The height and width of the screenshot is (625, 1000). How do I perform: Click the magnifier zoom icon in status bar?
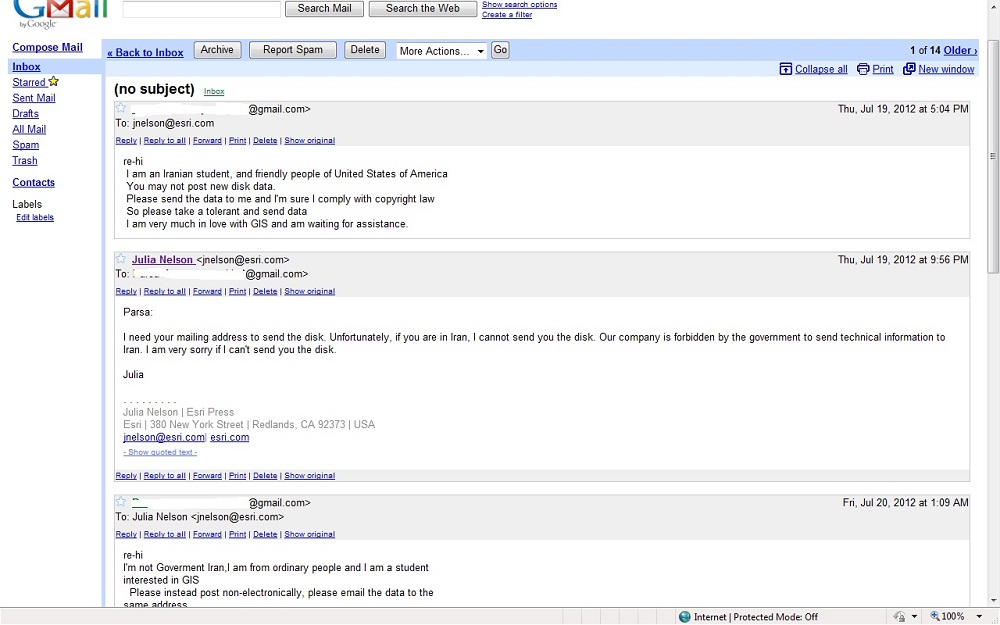click(934, 617)
